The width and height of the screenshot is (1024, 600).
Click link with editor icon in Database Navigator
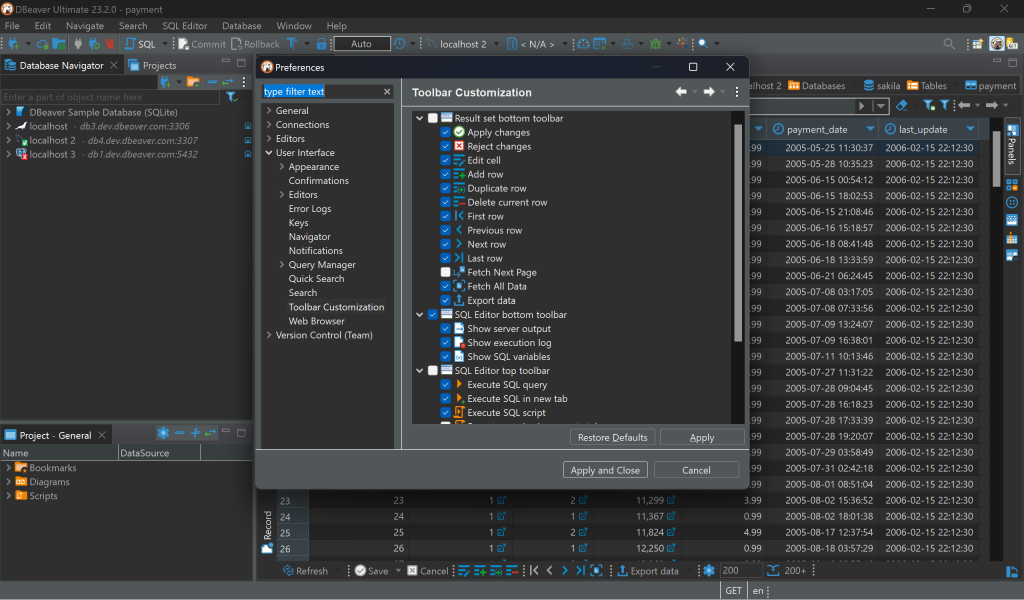tap(227, 82)
